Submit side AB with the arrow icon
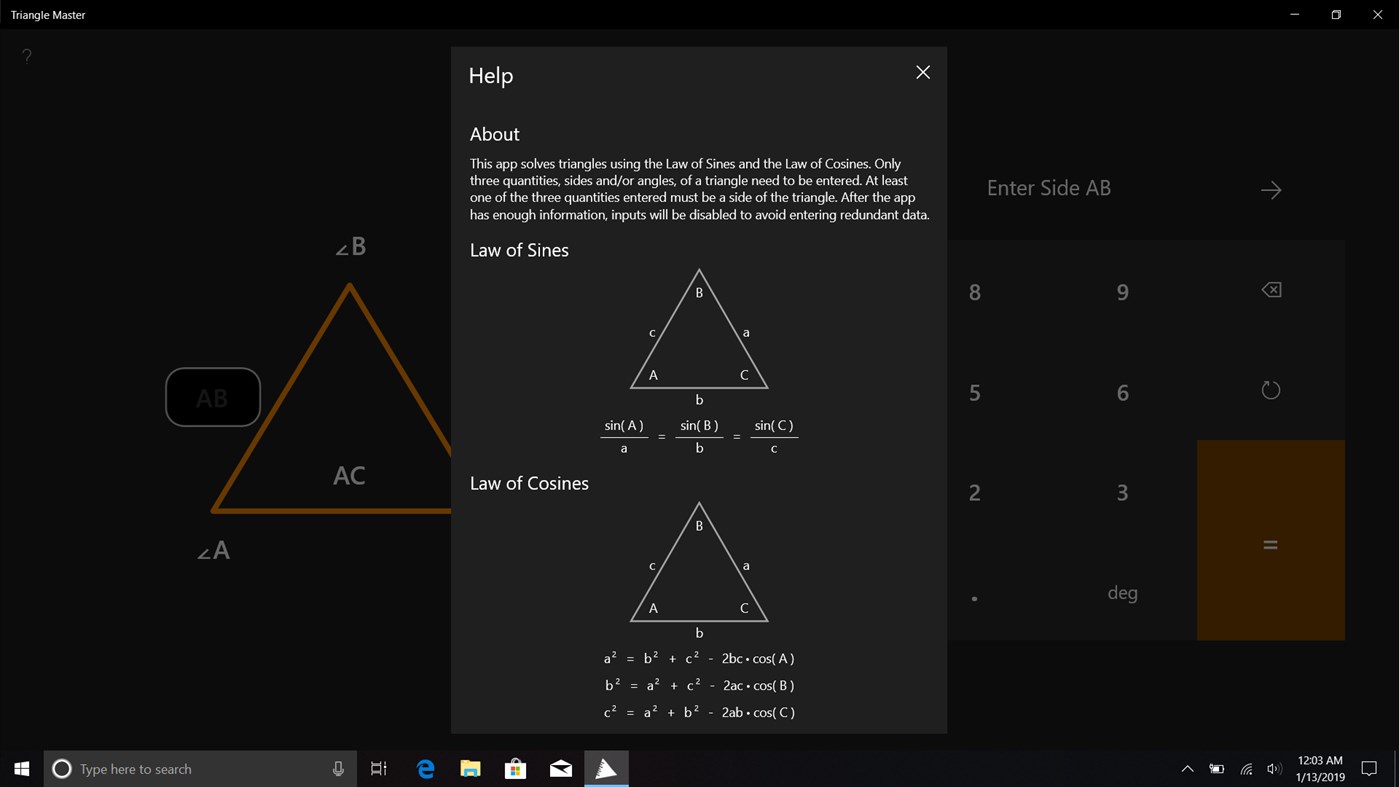This screenshot has height=787, width=1399. (1270, 189)
